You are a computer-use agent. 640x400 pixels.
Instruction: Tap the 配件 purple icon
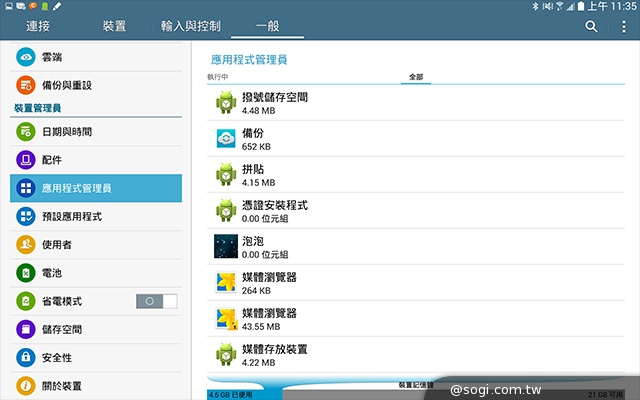pos(26,160)
